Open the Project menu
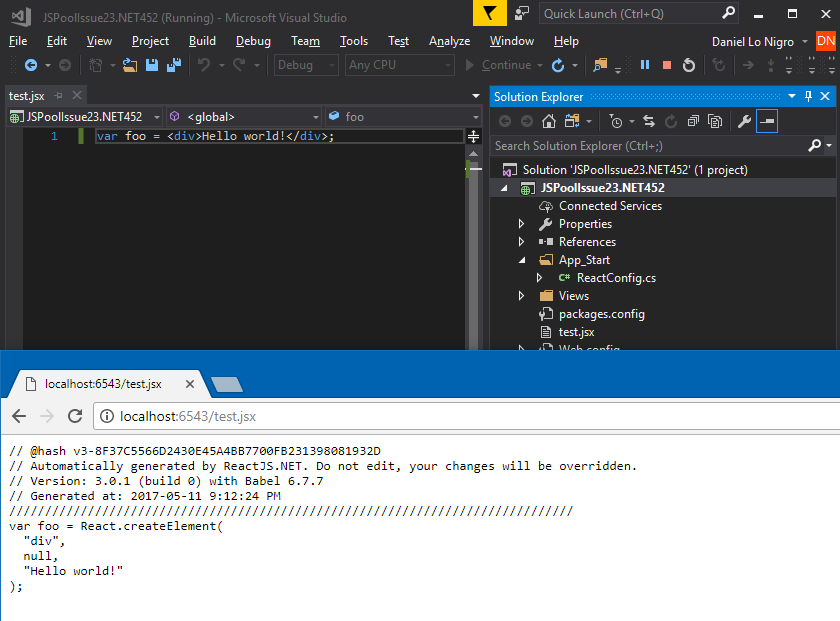This screenshot has width=840, height=621. tap(150, 41)
